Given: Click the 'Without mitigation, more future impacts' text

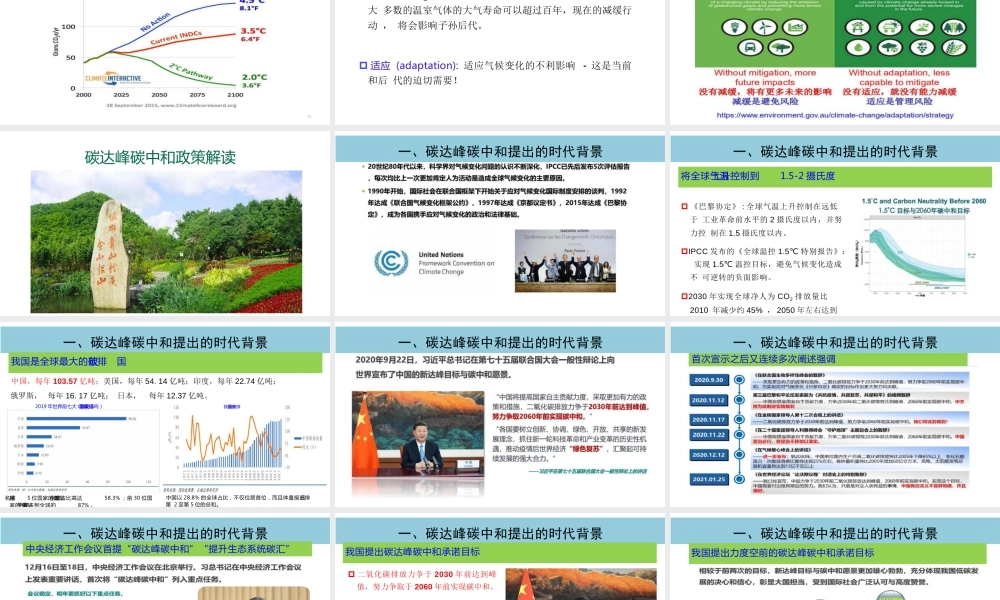Looking at the screenshot, I should 765,77.
